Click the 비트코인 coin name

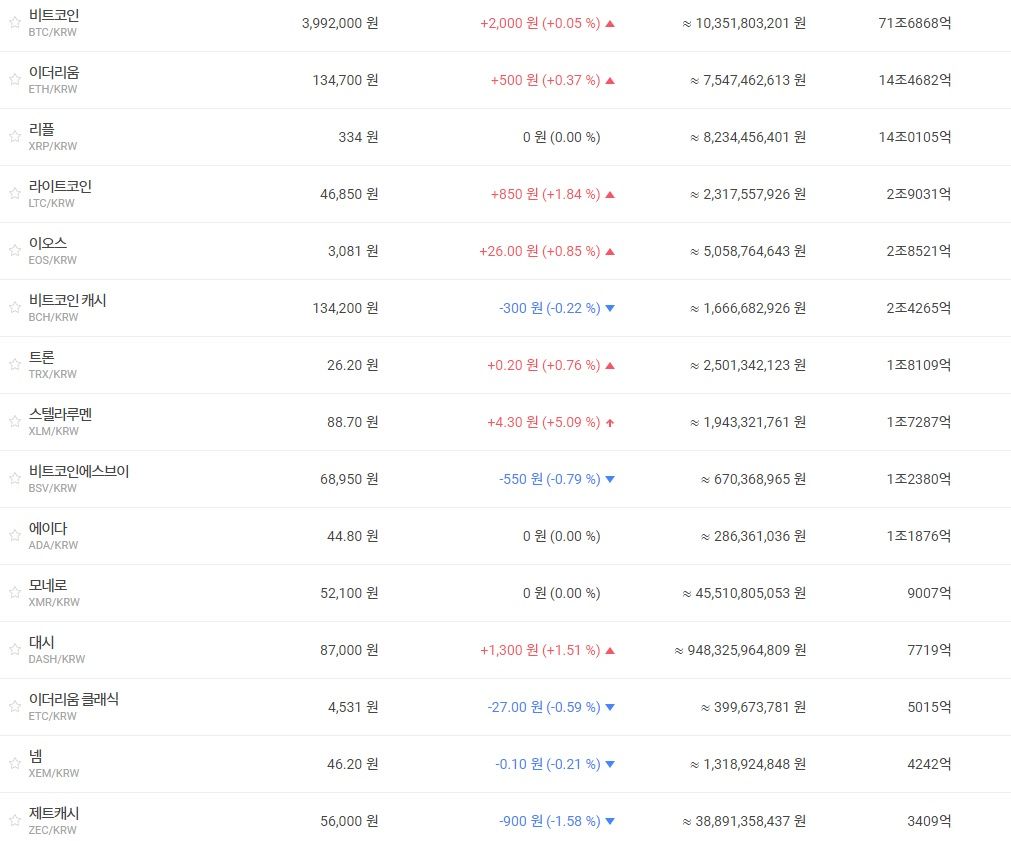[54, 15]
